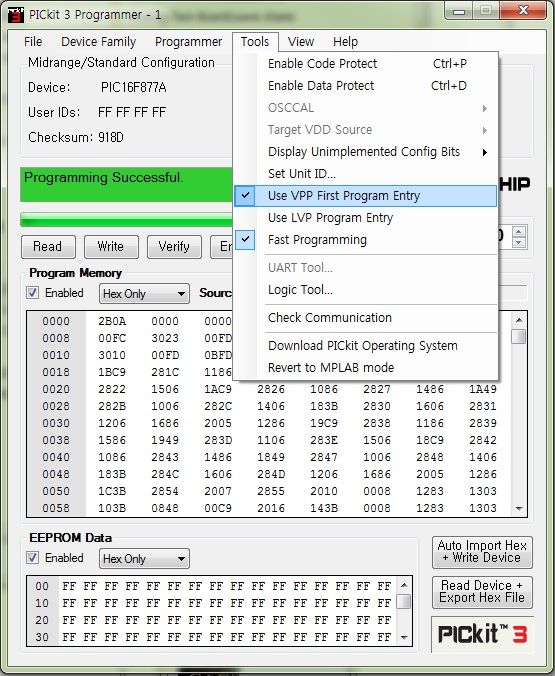Click Midrange/Standard Configuration label
Screen dimensions: 555x676
point(121,63)
